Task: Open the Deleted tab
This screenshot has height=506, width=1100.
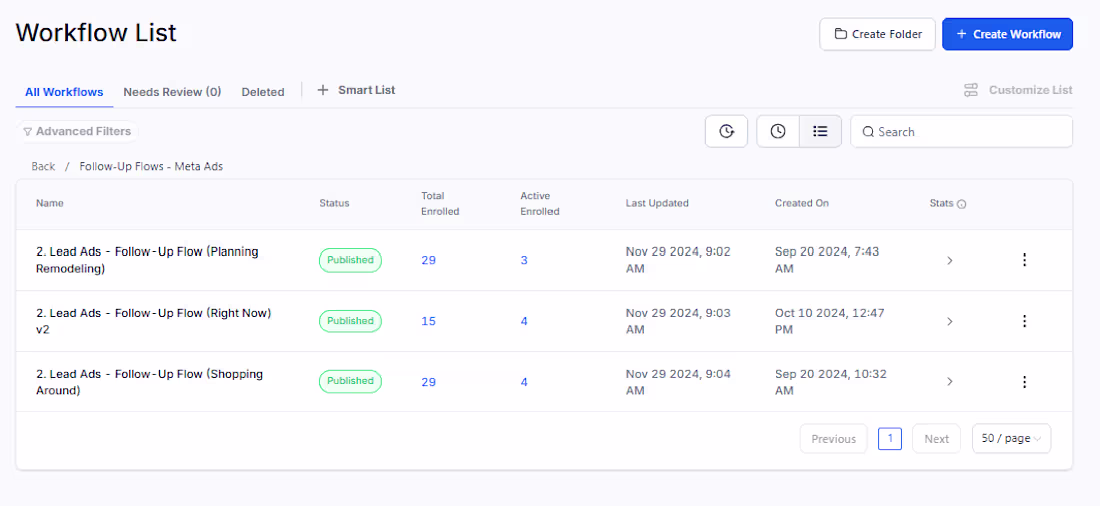Action: (263, 92)
